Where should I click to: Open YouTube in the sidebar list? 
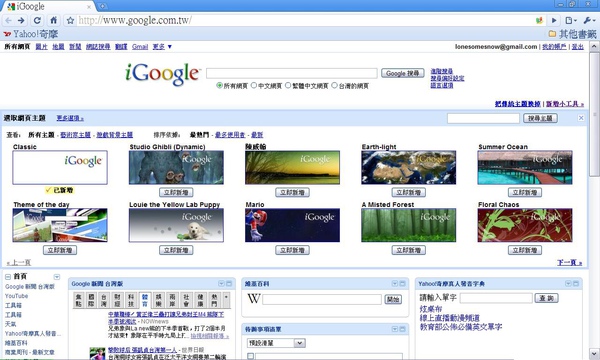[x=16, y=296]
